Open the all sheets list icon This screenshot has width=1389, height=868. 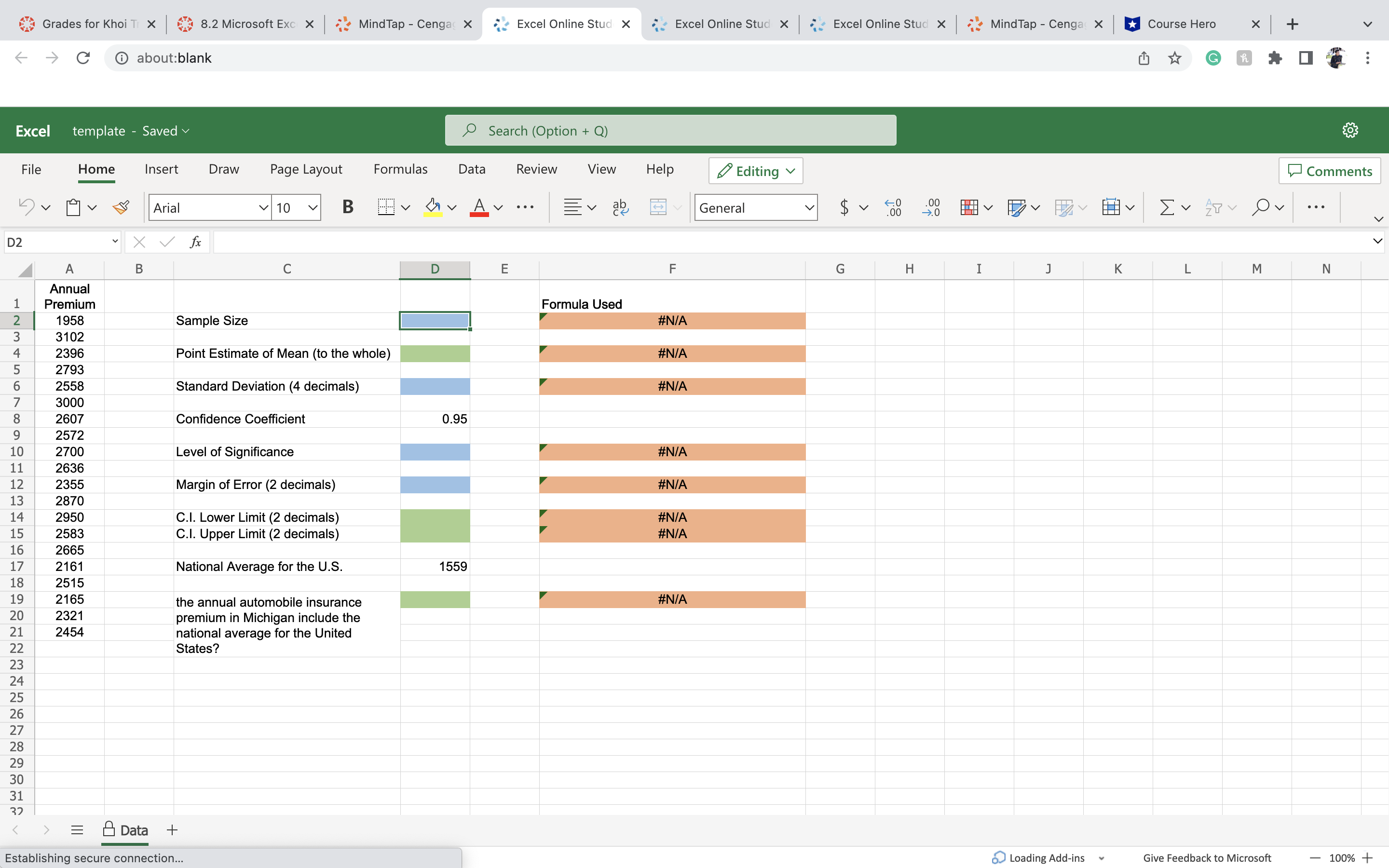tap(77, 829)
